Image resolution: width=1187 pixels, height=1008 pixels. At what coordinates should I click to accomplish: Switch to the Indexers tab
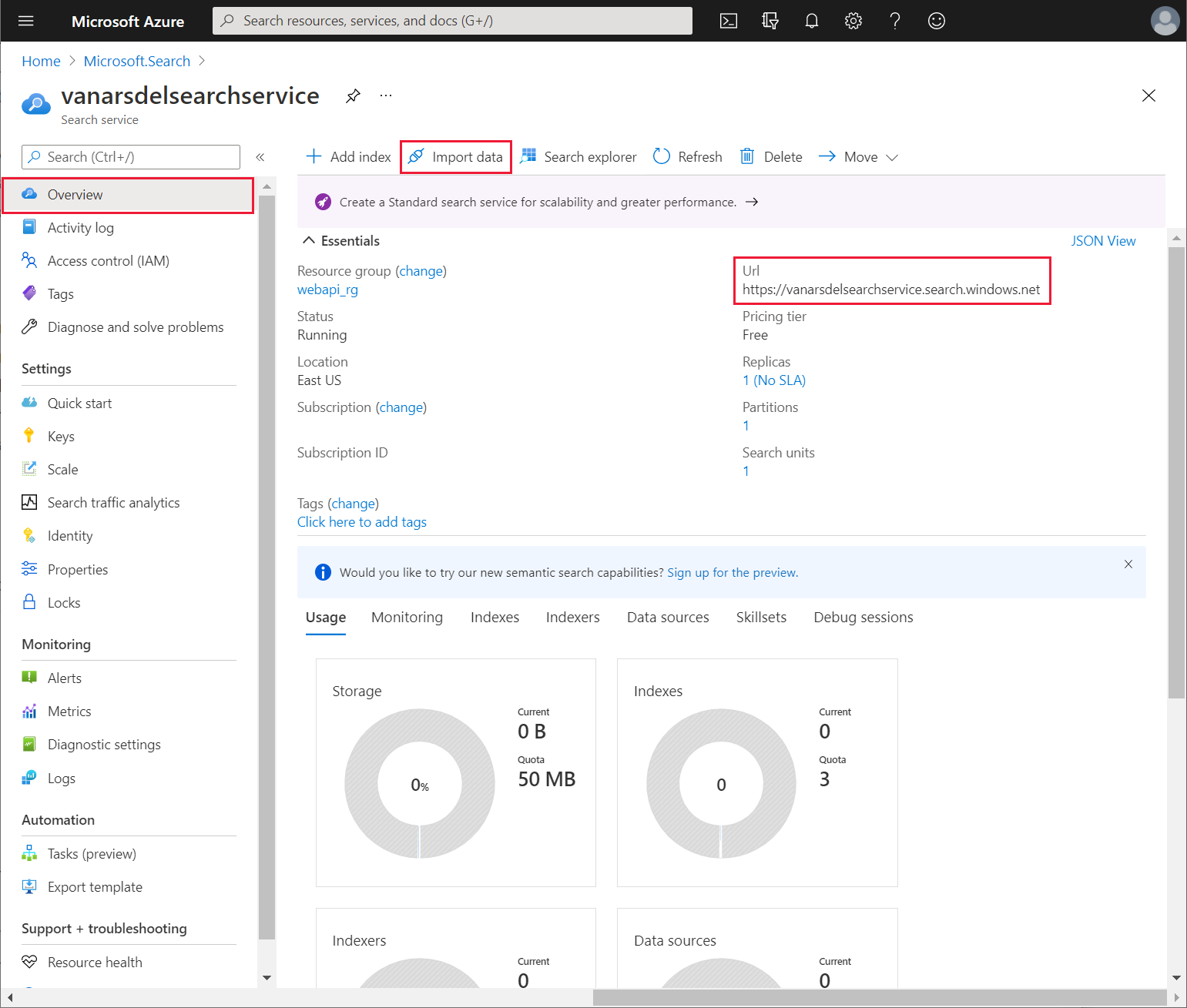pos(572,618)
